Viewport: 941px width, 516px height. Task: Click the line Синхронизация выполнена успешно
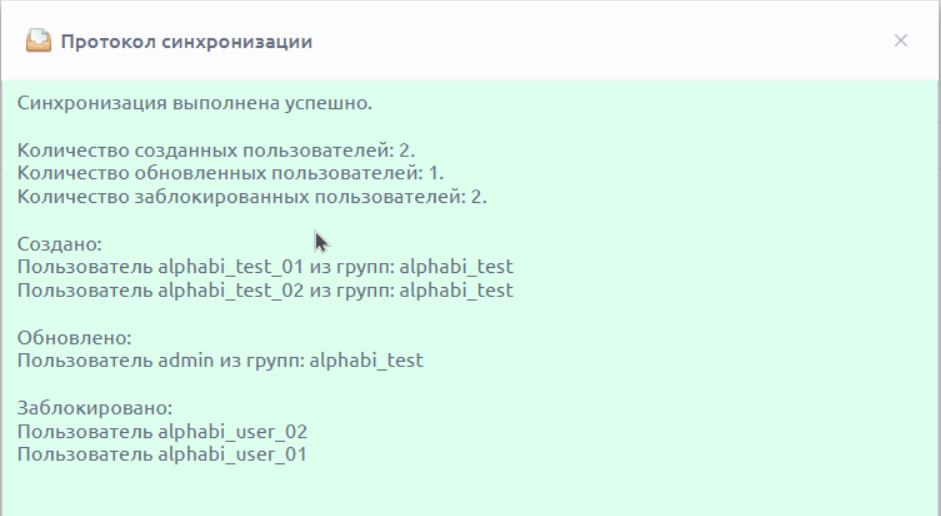point(194,103)
